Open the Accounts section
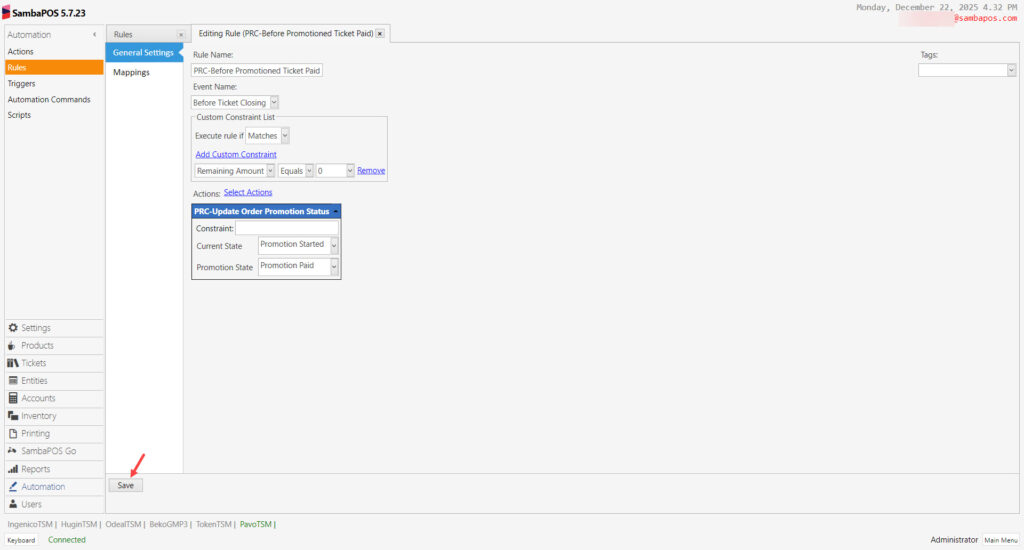The height and width of the screenshot is (550, 1024). (x=38, y=398)
